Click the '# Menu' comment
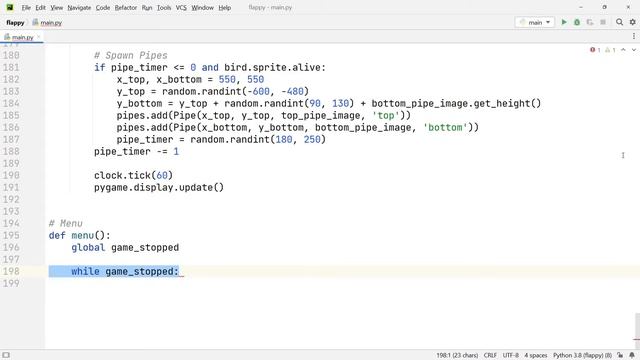 click(65, 223)
